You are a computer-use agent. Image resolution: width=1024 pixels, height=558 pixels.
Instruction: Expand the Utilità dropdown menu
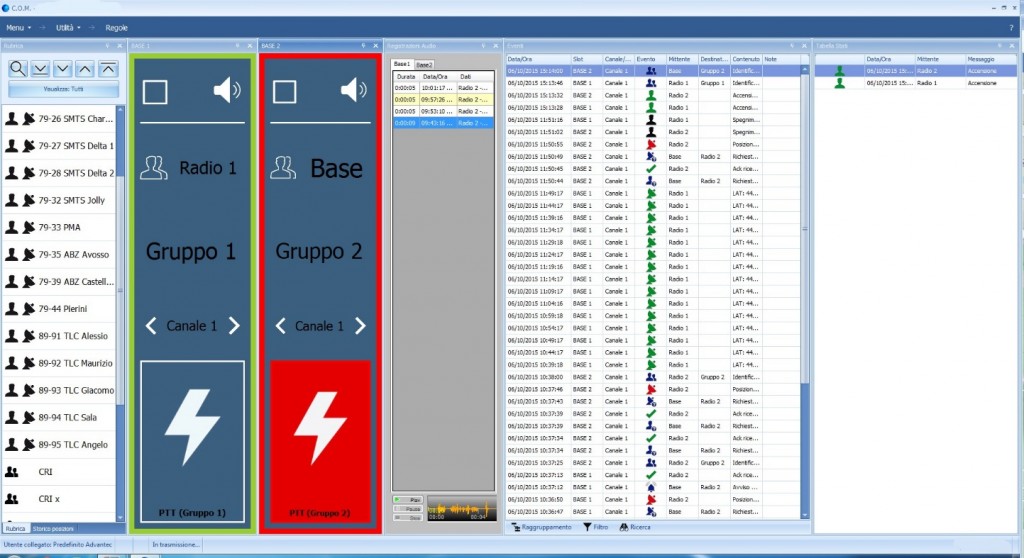pyautogui.click(x=68, y=27)
